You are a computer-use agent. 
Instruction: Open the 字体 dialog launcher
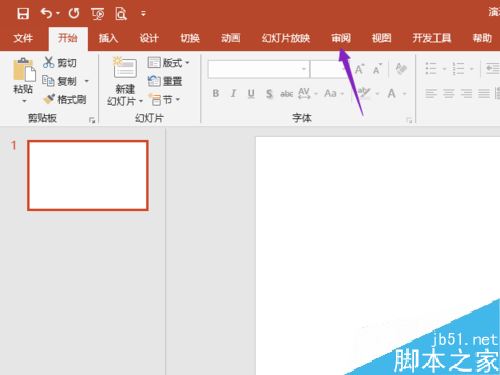(409, 120)
